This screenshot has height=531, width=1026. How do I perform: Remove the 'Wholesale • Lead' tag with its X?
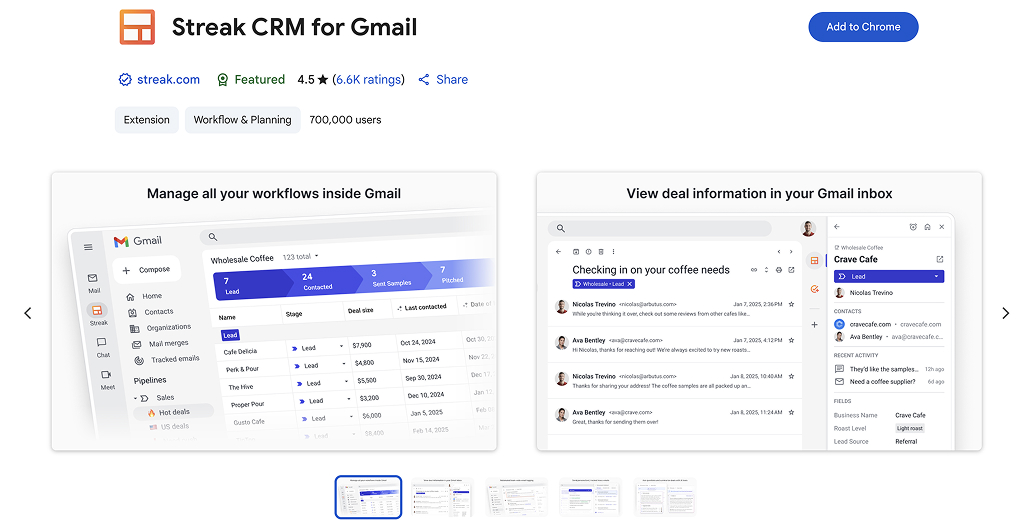[x=629, y=284]
